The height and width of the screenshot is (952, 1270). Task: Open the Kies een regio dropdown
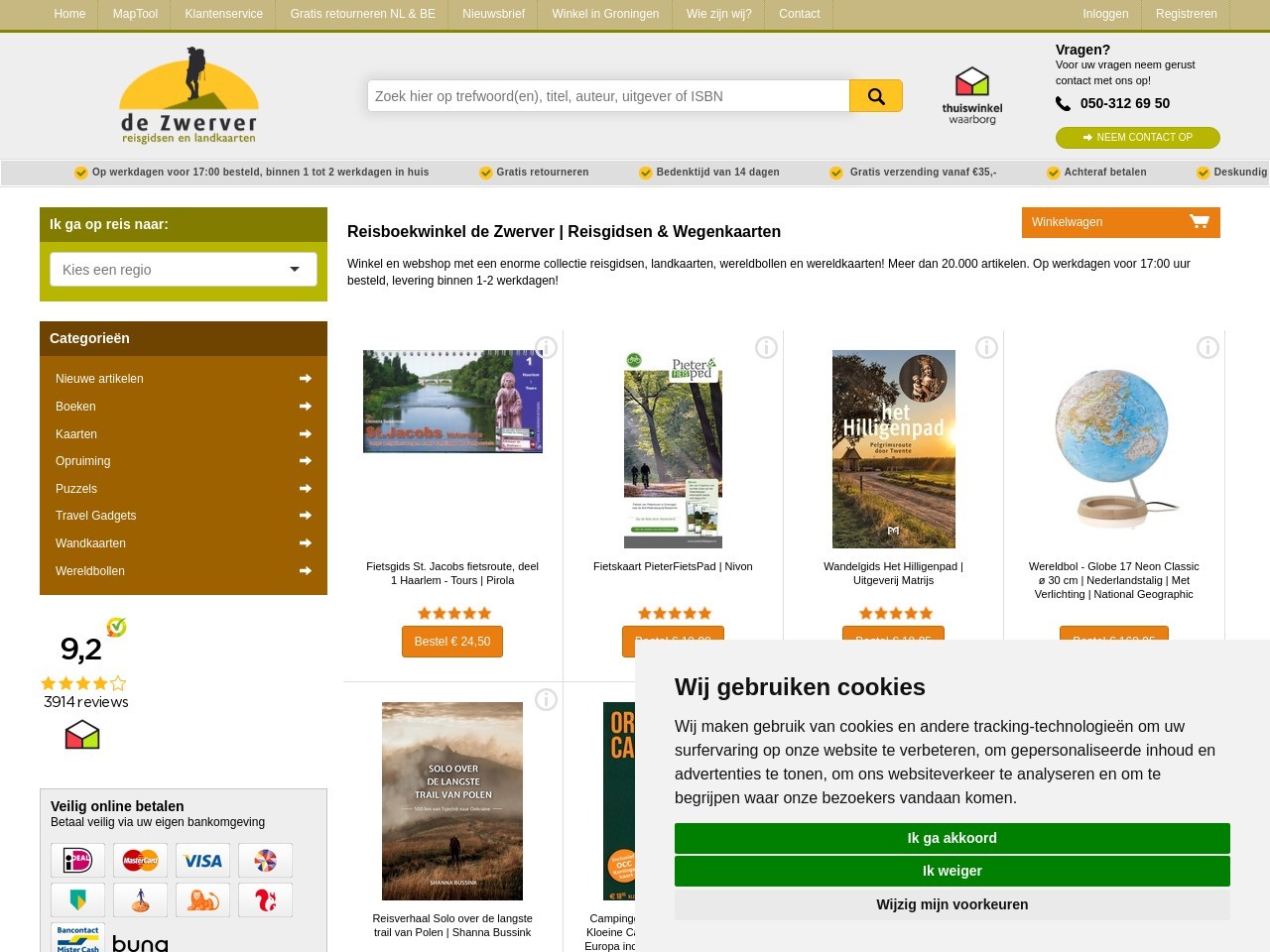pos(184,269)
